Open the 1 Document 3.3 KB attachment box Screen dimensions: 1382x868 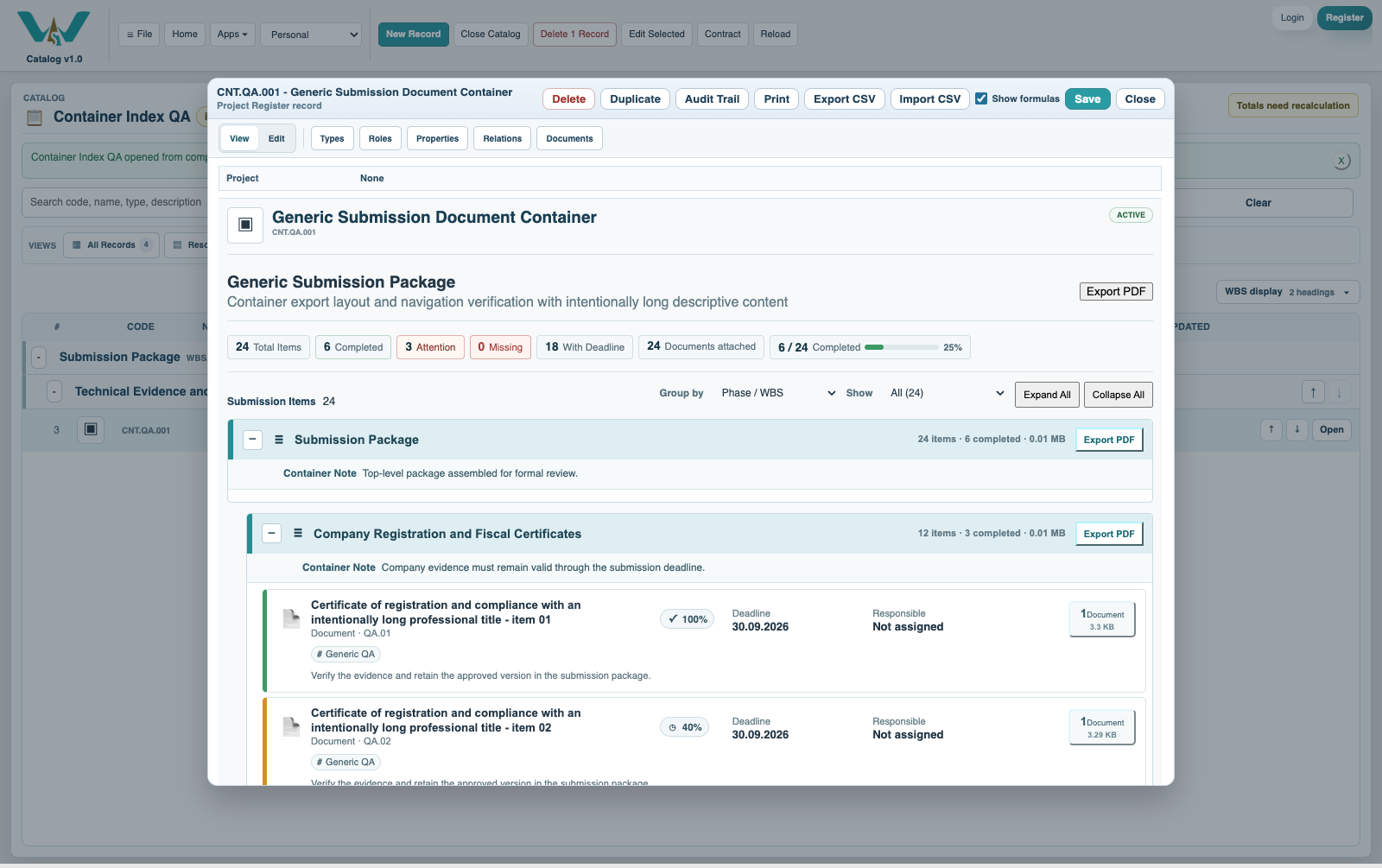click(x=1102, y=619)
